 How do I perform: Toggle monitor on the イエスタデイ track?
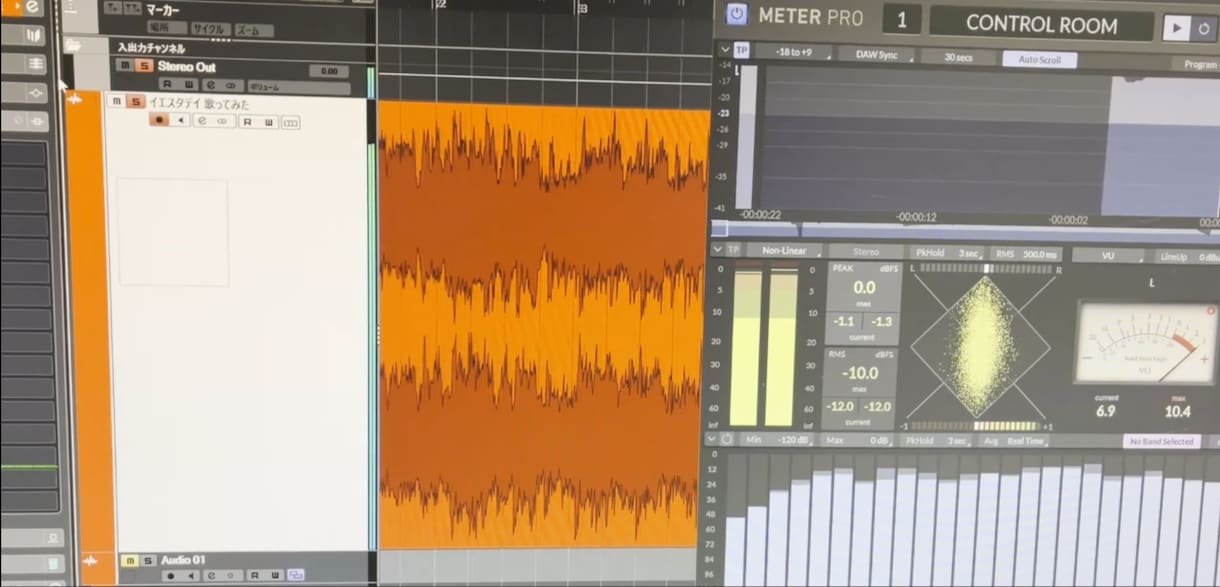181,120
